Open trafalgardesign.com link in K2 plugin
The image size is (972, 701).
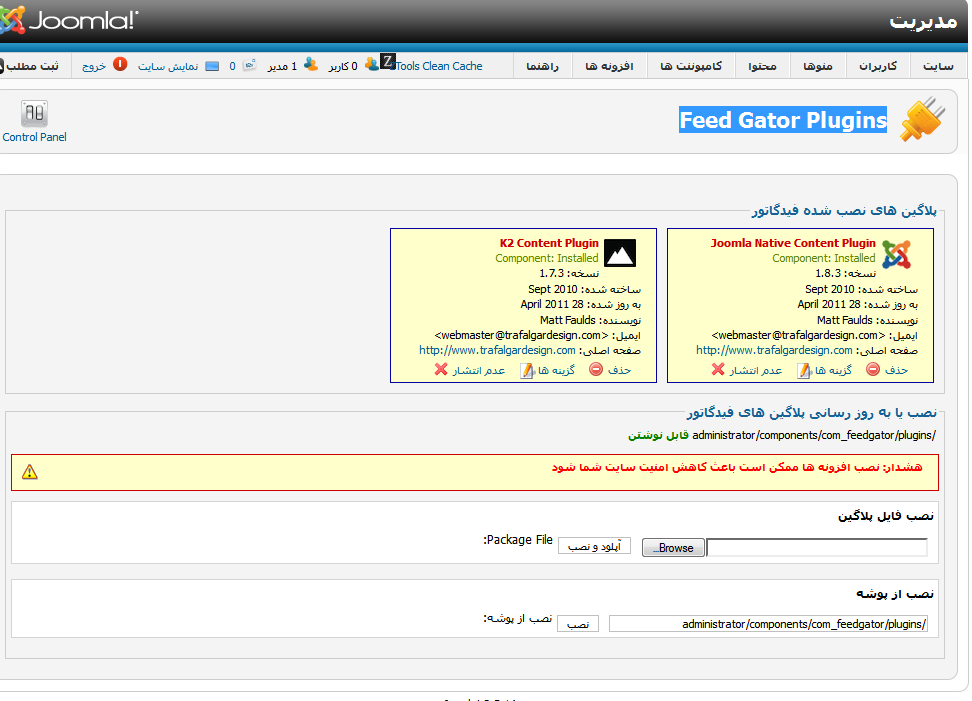(497, 350)
